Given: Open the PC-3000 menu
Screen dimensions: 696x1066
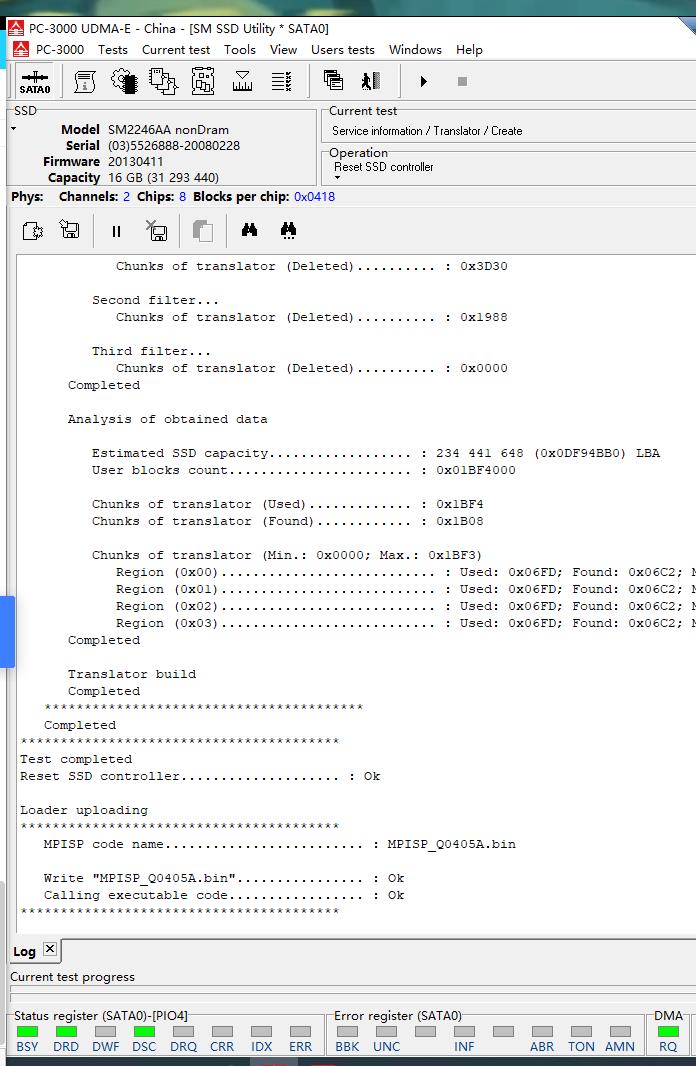Looking at the screenshot, I should (x=60, y=50).
